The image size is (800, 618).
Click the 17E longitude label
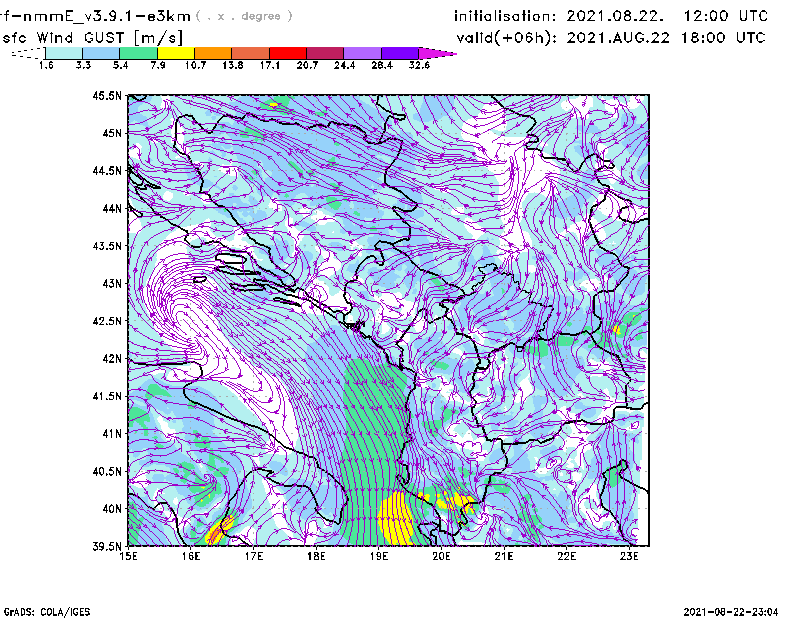(x=254, y=556)
